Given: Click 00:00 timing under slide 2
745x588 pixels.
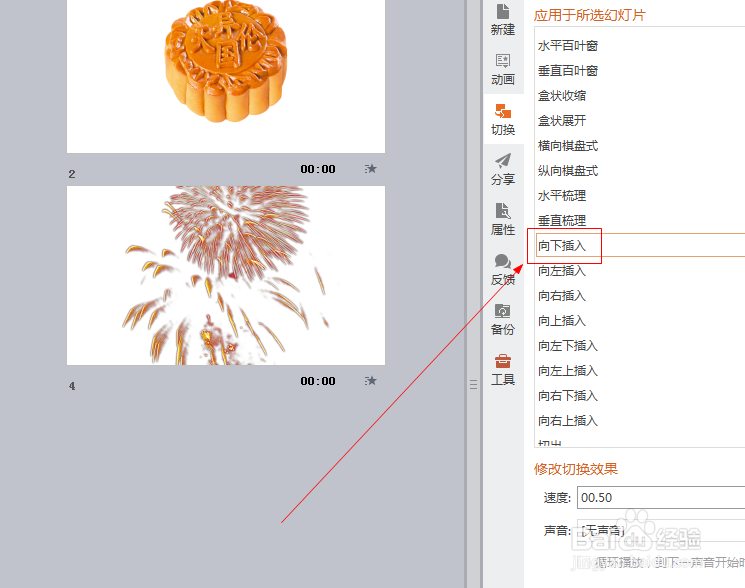Looking at the screenshot, I should coord(318,169).
